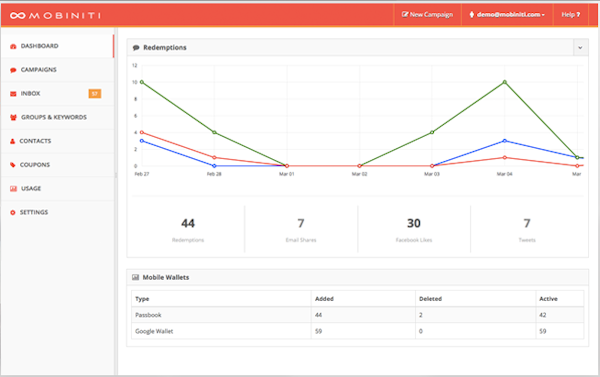The width and height of the screenshot is (600, 377).
Task: Click the blue data point at Feb 27
Action: (142, 141)
